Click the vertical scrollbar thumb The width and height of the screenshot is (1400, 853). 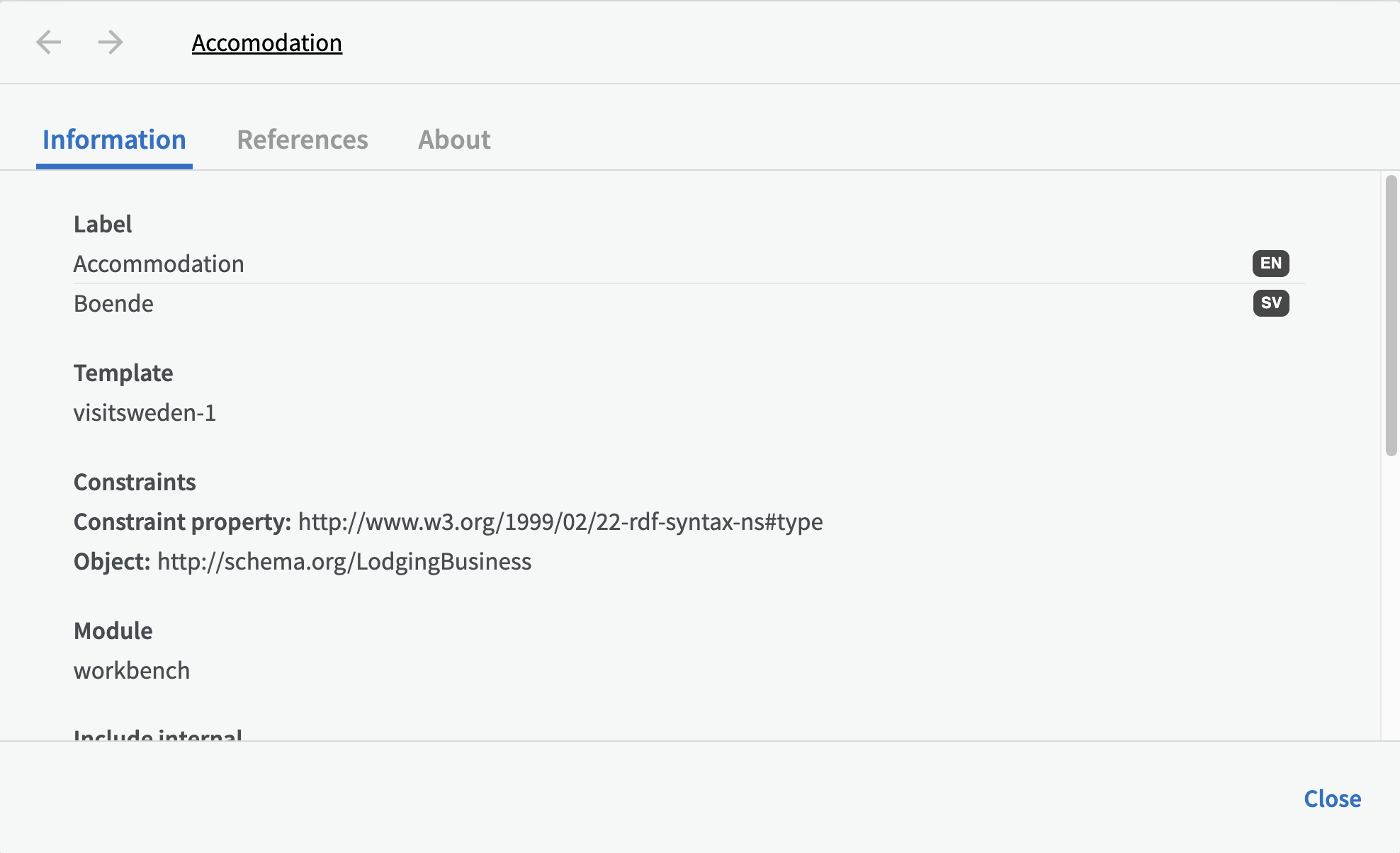(1391, 315)
